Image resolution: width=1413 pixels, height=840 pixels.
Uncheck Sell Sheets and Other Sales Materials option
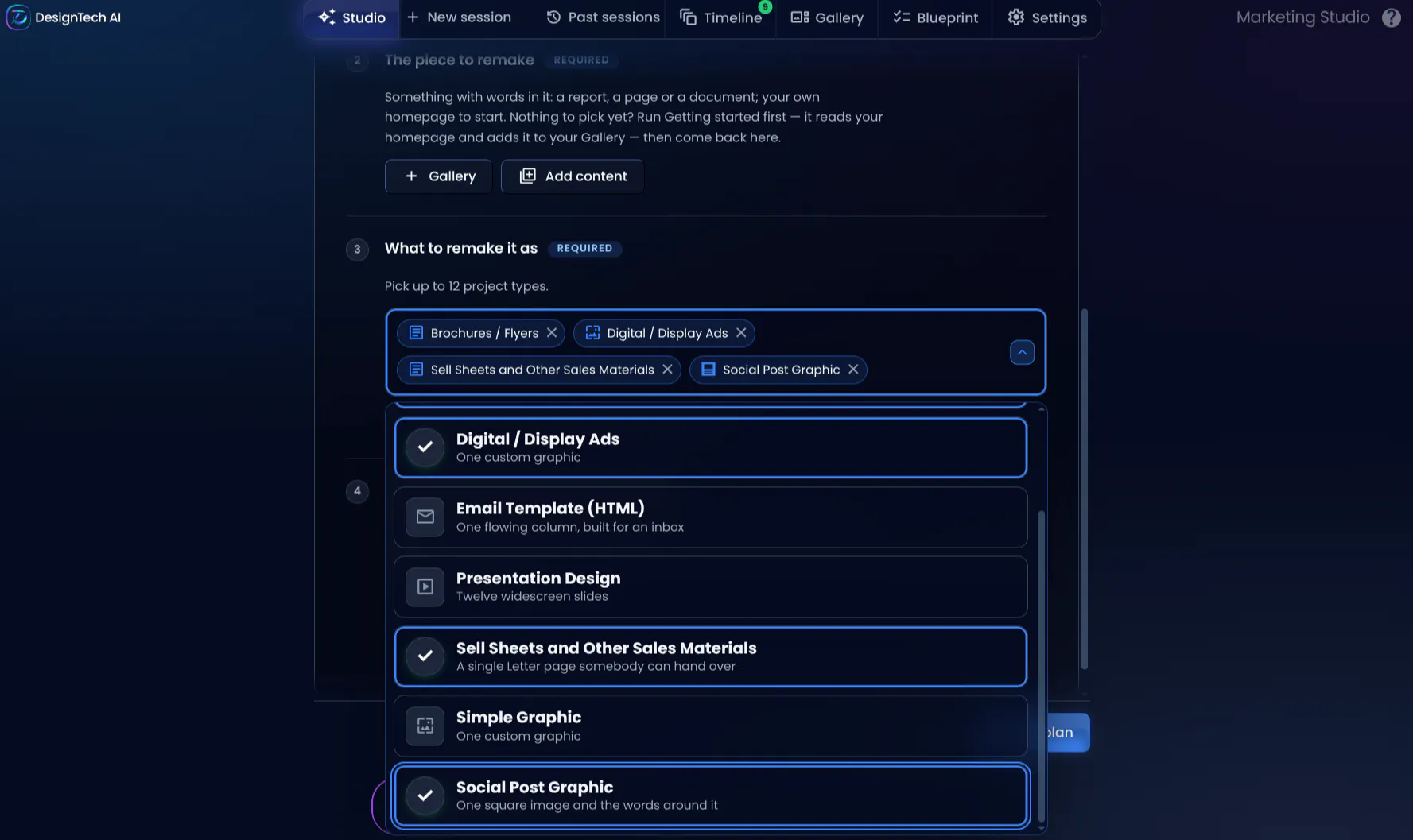pos(710,656)
